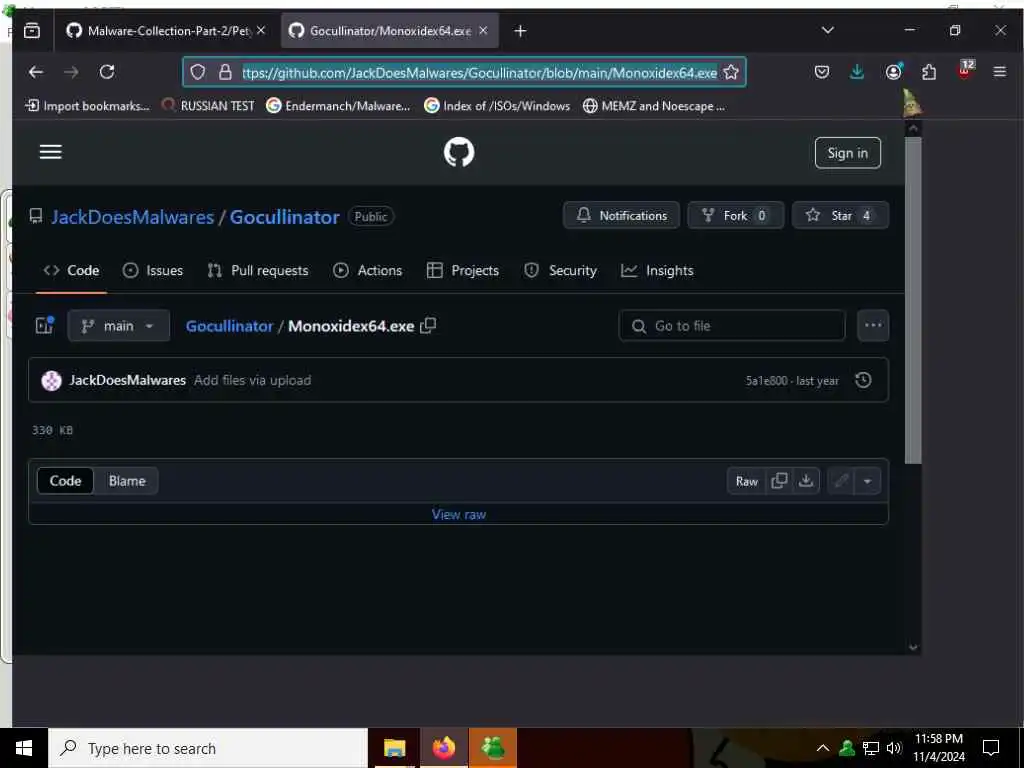The image size is (1024, 768).
Task: Open Windows Start menu
Action: (24, 748)
